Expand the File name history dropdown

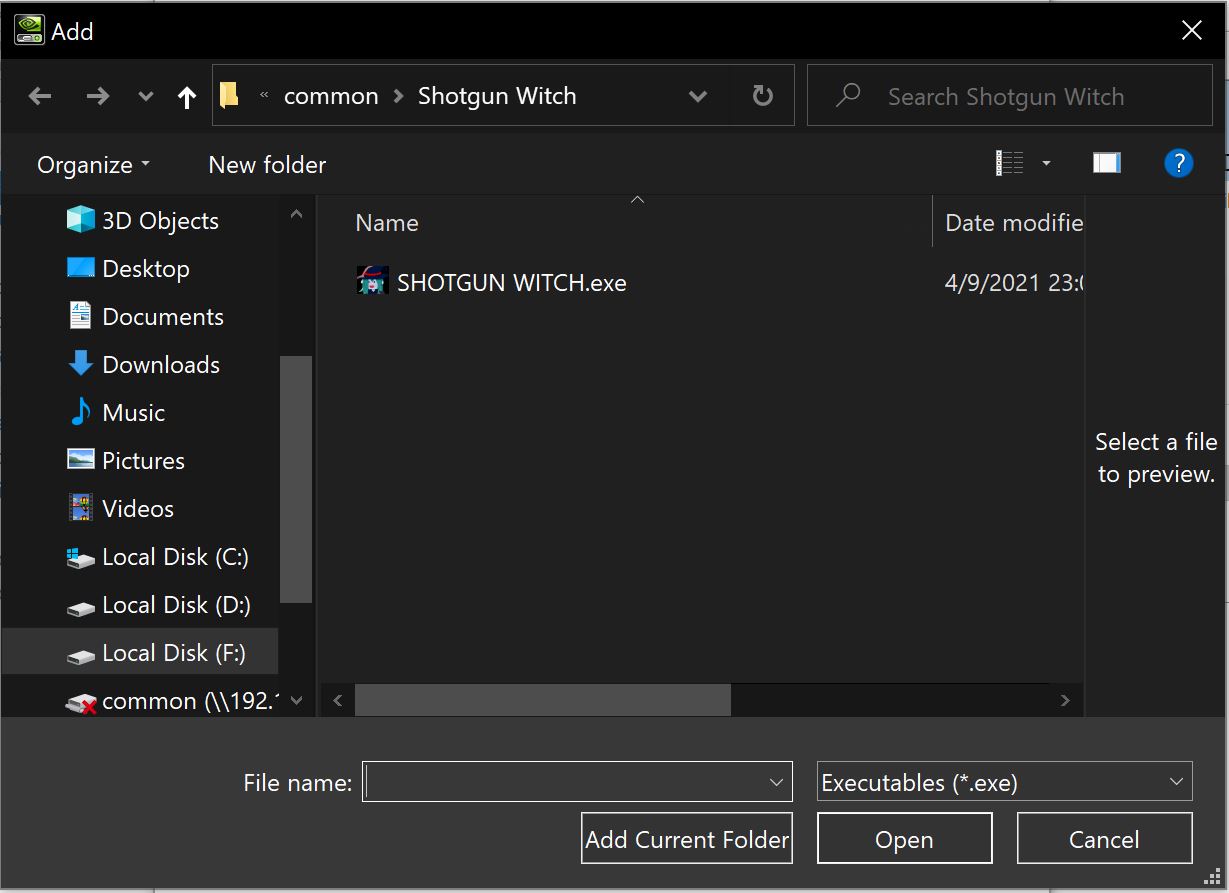click(776, 783)
